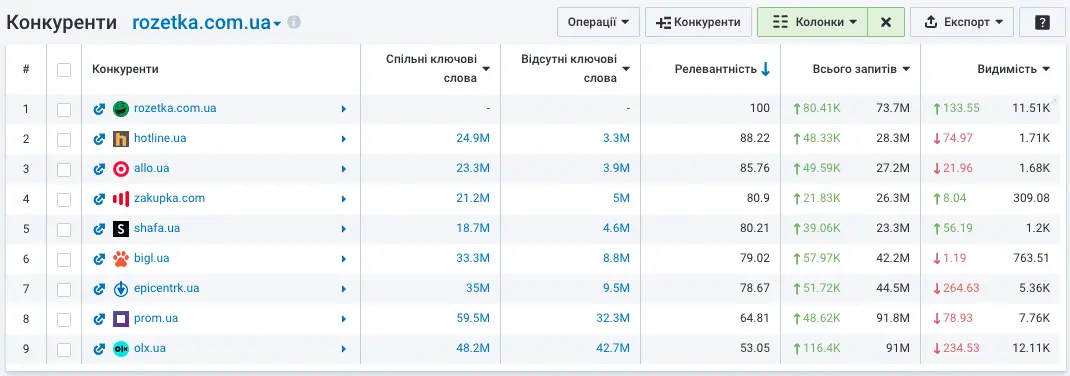Open shafa.ua external link icon
The width and height of the screenshot is (1070, 376).
pyautogui.click(x=99, y=229)
